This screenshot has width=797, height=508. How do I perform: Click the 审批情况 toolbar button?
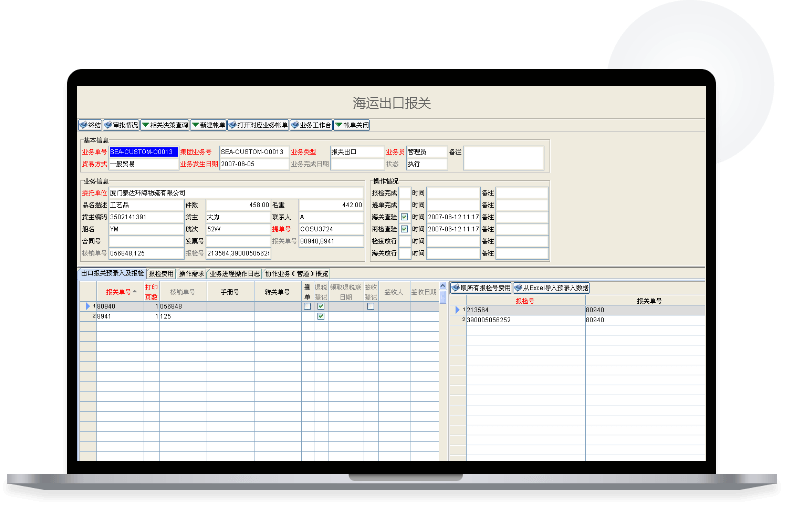coord(121,125)
